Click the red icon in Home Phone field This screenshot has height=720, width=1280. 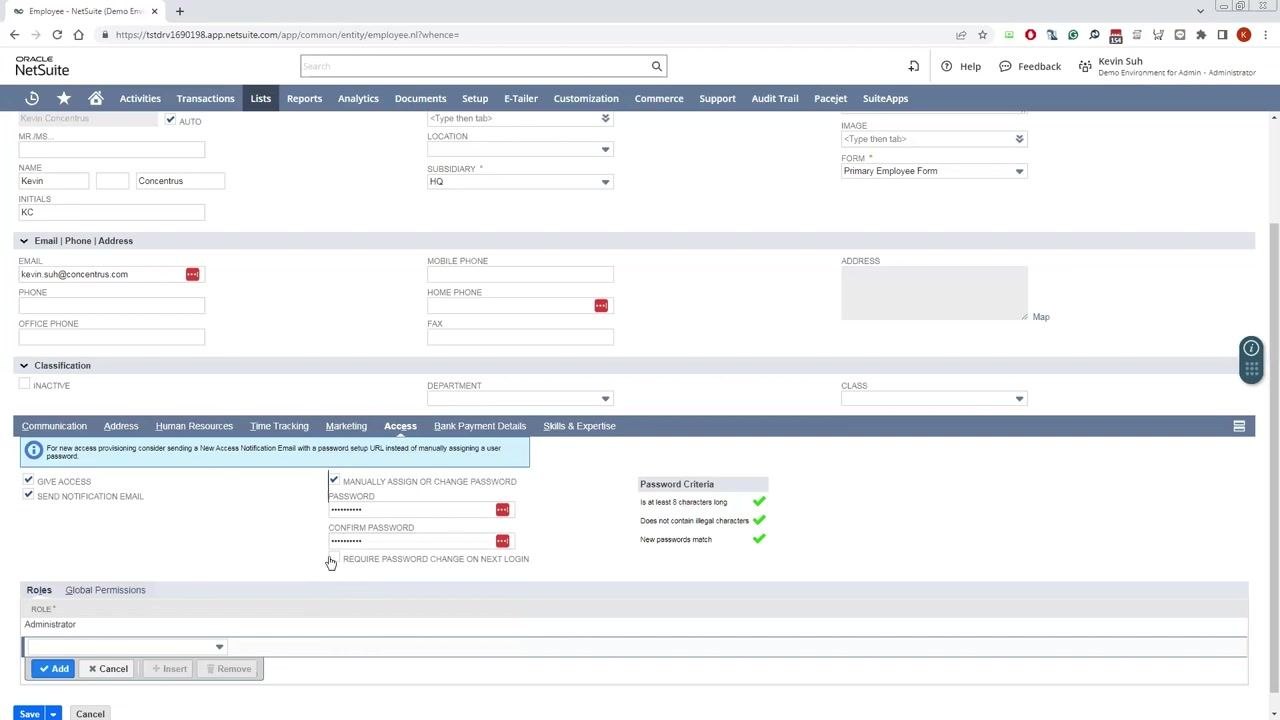[601, 305]
